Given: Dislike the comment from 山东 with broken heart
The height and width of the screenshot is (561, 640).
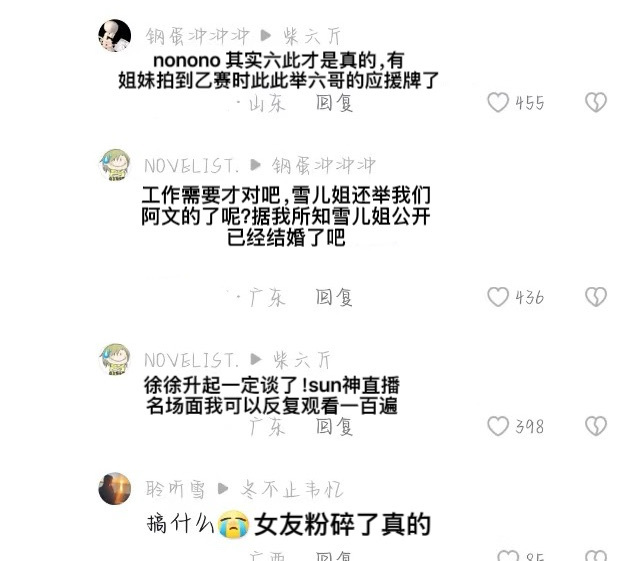Looking at the screenshot, I should click(596, 102).
